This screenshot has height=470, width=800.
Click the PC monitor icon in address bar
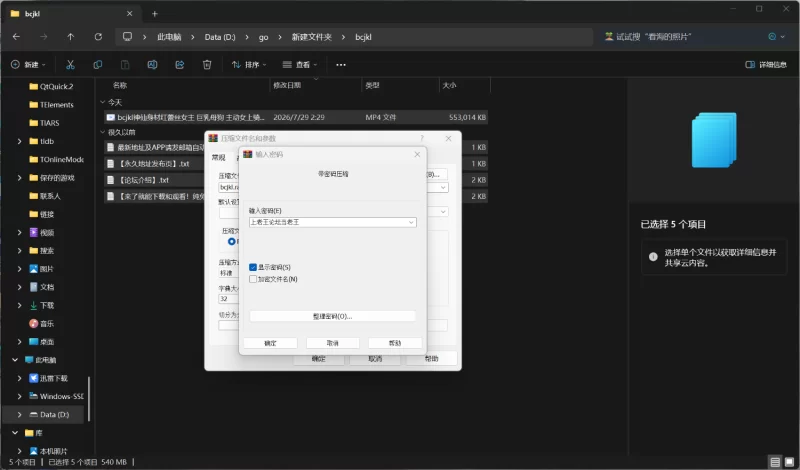coord(127,37)
